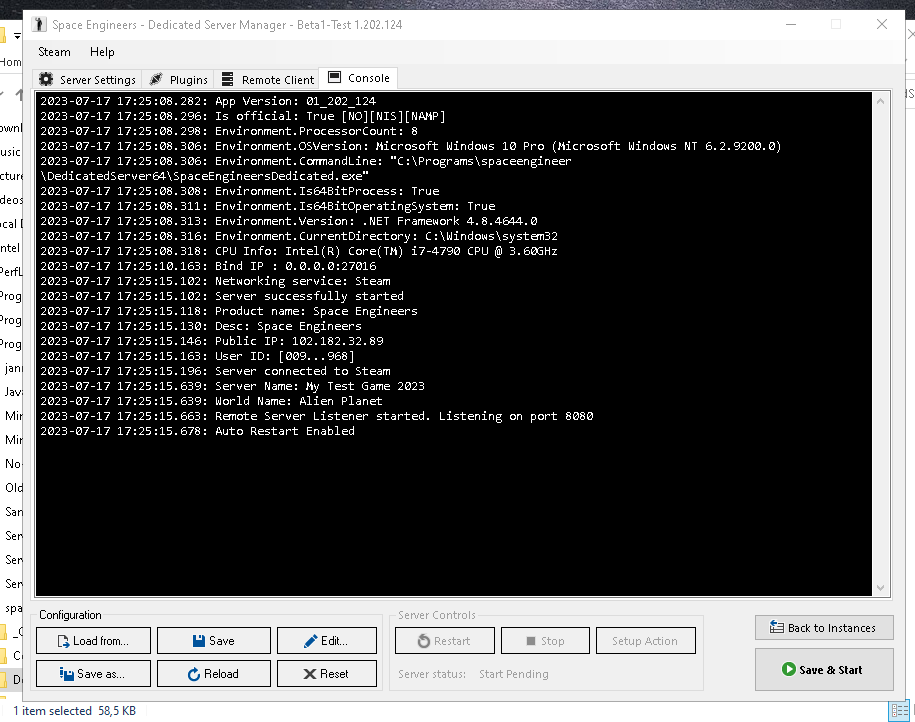Click the Setup Action button
Image resolution: width=915 pixels, height=722 pixels.
point(645,641)
